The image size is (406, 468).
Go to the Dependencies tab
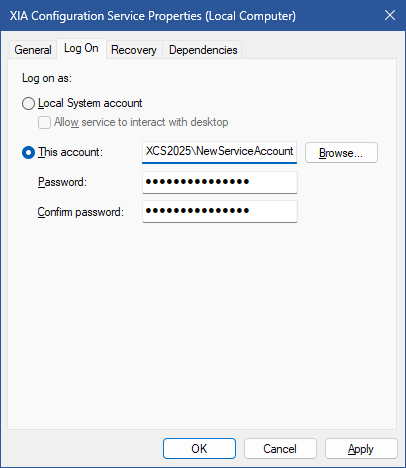pos(203,50)
